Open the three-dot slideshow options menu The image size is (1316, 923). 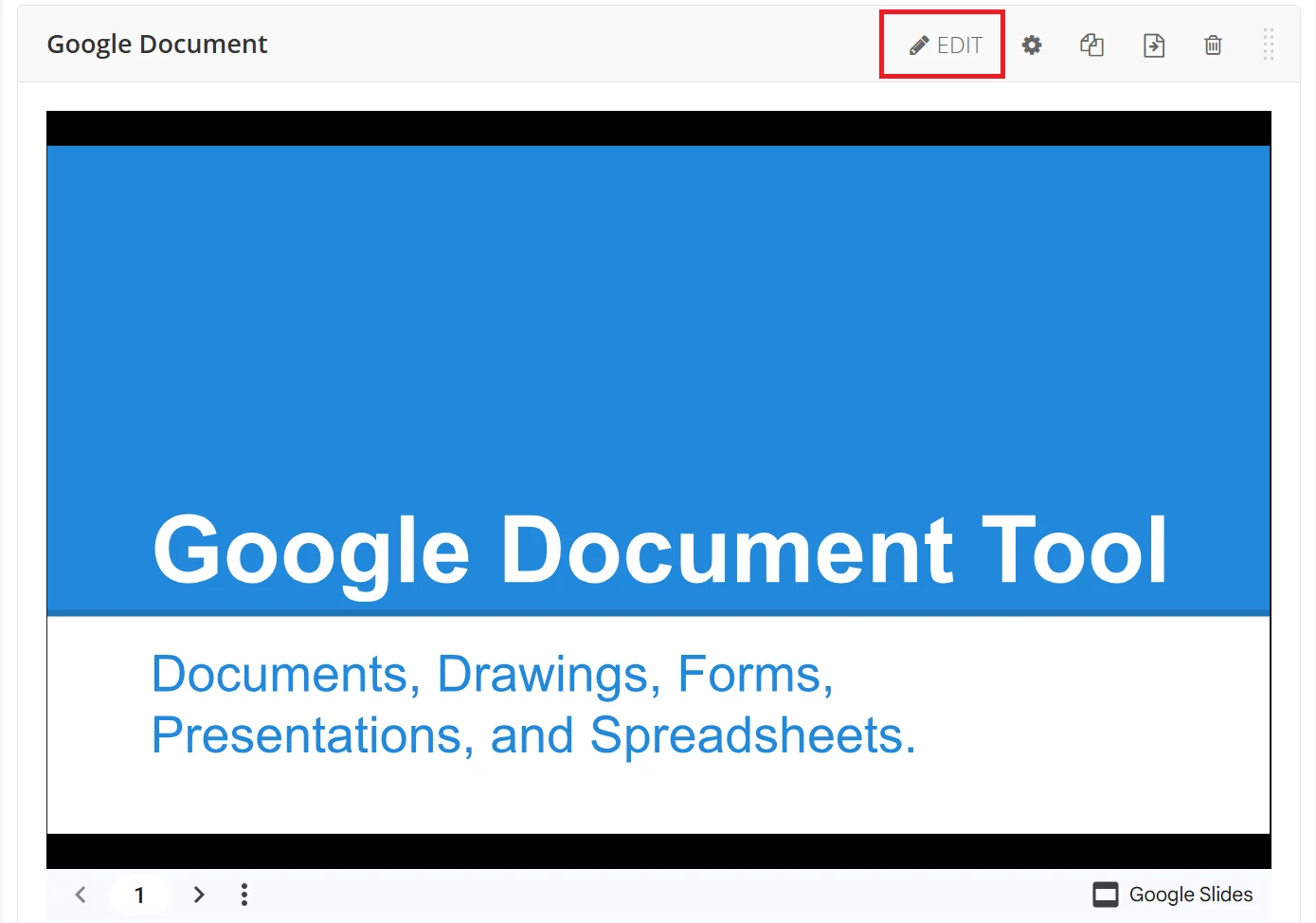244,895
